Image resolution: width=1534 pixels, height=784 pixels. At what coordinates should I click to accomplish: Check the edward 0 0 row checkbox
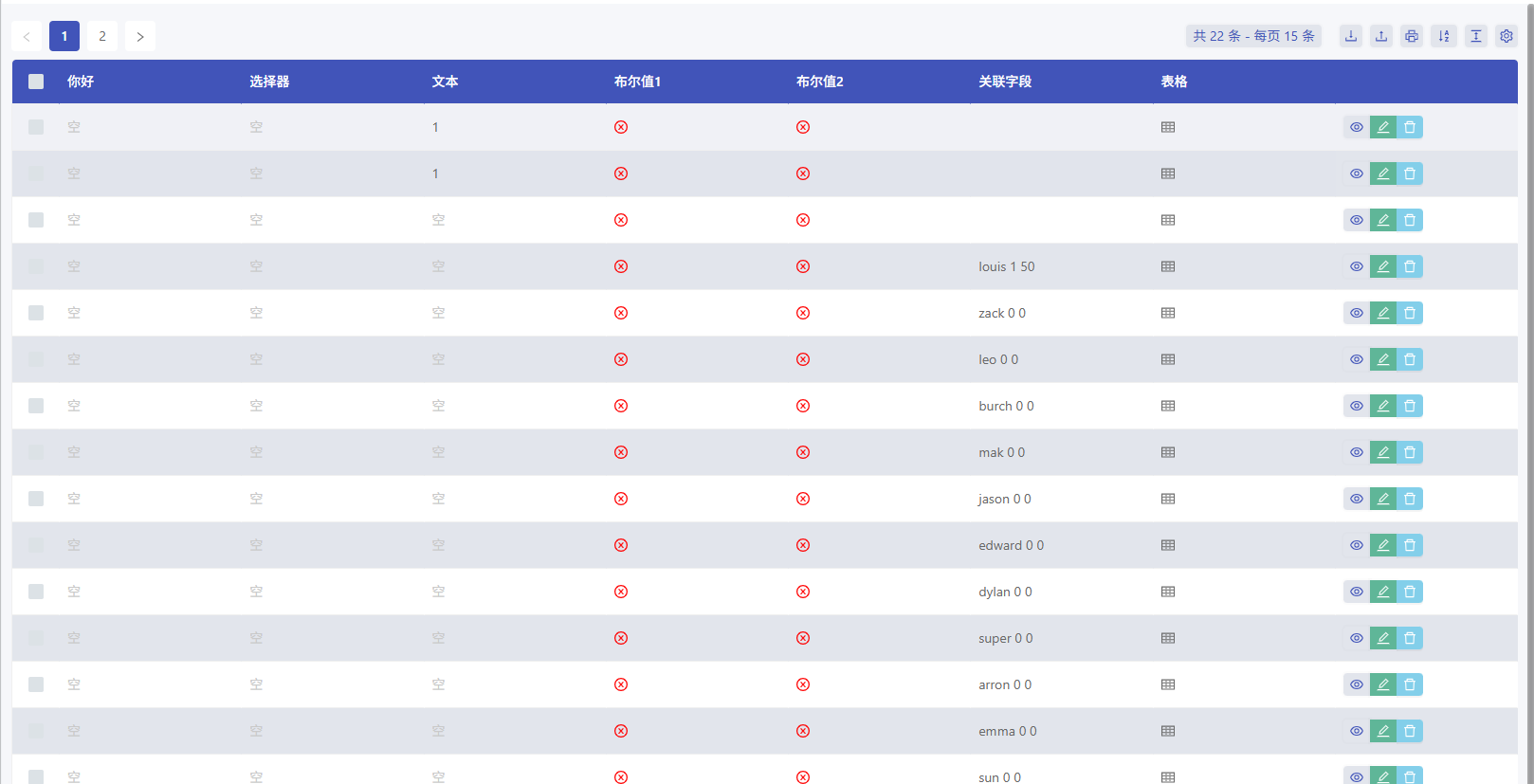[36, 545]
